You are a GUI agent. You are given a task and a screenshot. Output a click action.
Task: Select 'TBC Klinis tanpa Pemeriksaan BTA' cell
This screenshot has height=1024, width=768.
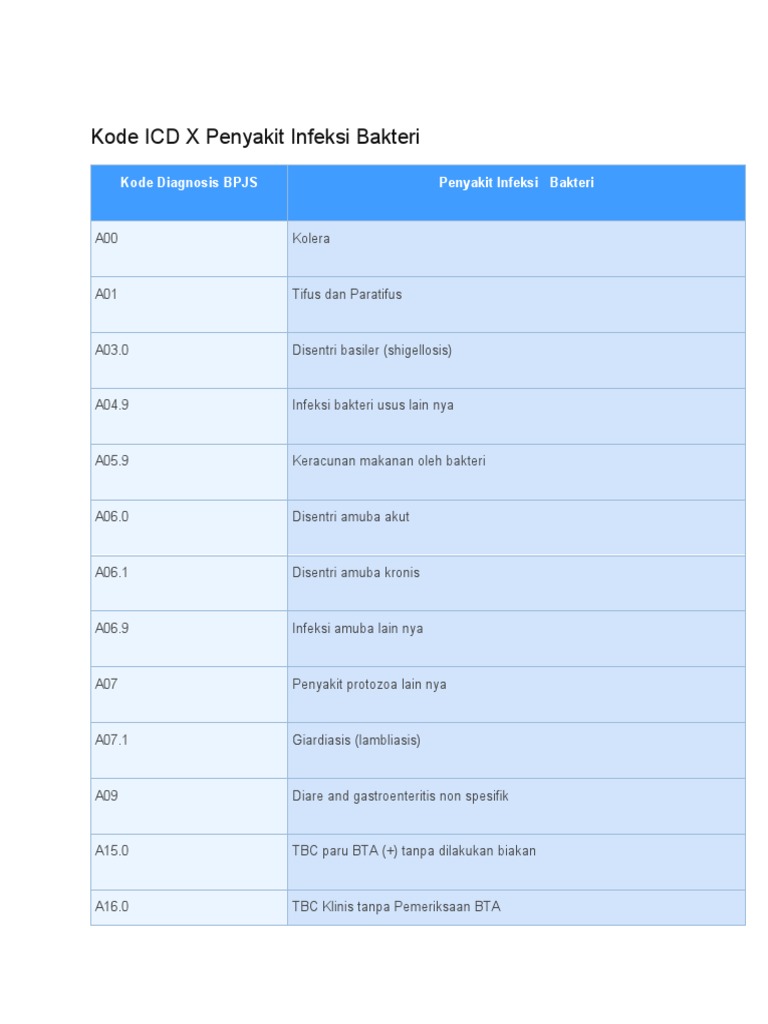396,908
